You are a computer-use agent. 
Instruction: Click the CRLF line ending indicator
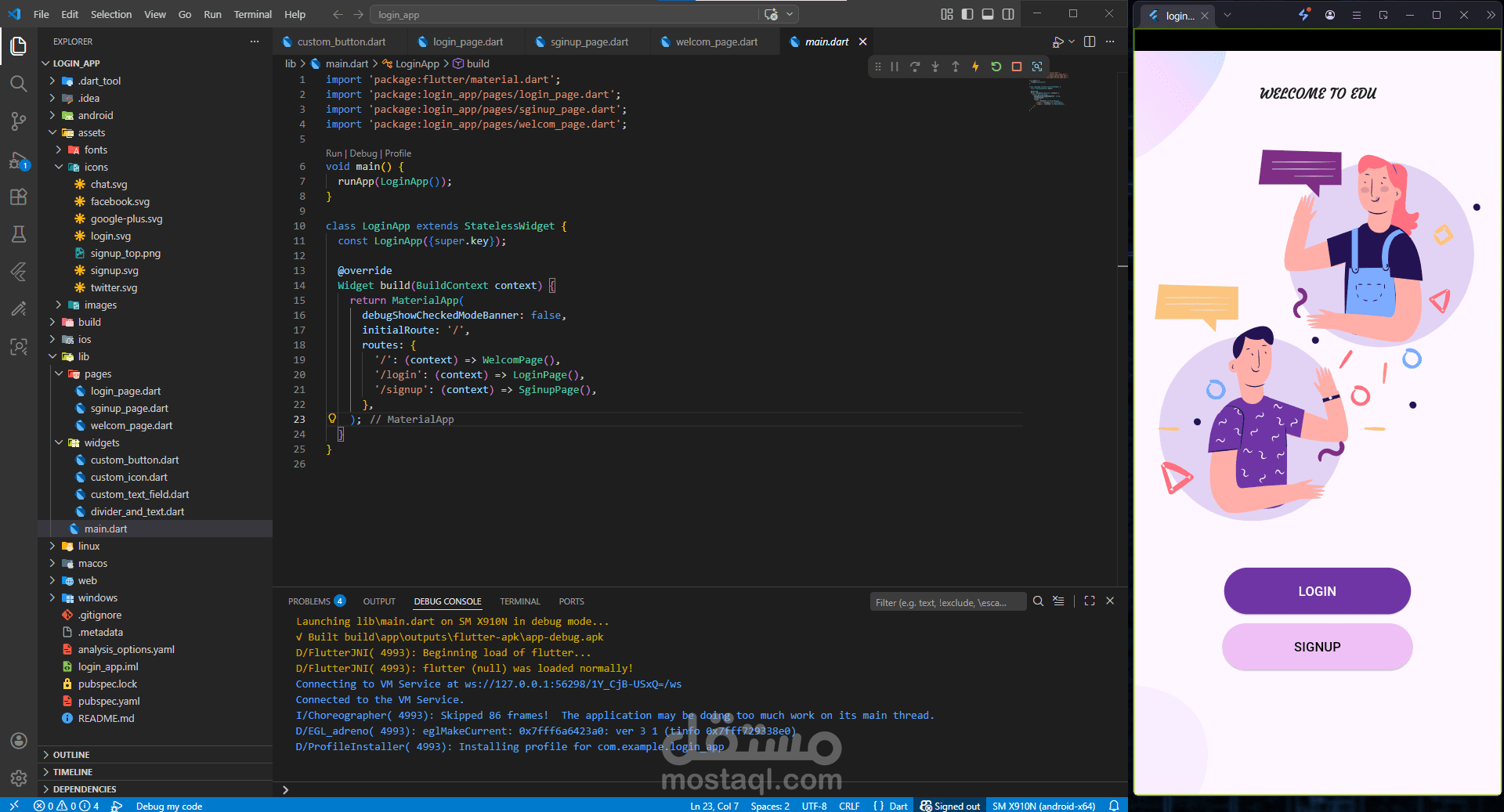tap(849, 806)
